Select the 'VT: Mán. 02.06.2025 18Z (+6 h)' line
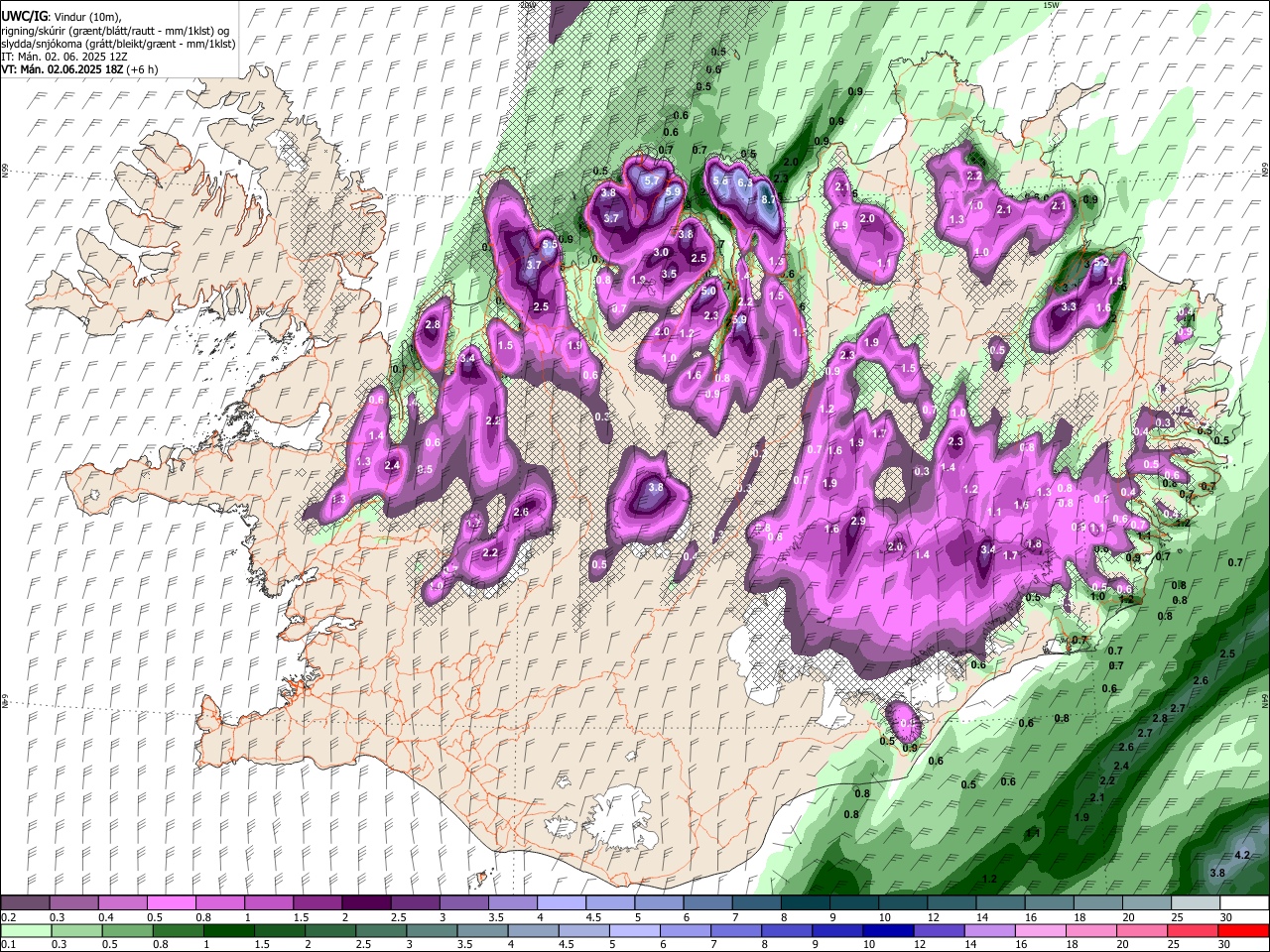Viewport: 1270px width, 952px height. tap(79, 69)
